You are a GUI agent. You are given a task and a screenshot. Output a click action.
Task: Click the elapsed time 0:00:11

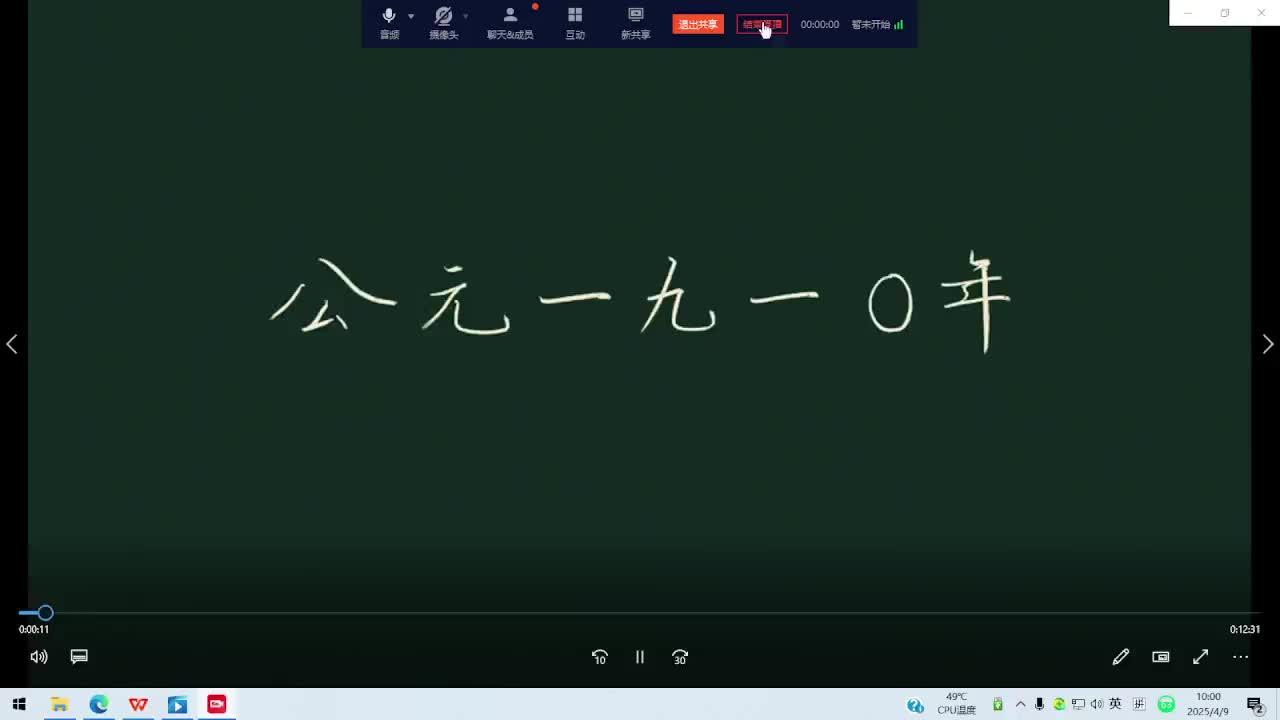pos(34,629)
